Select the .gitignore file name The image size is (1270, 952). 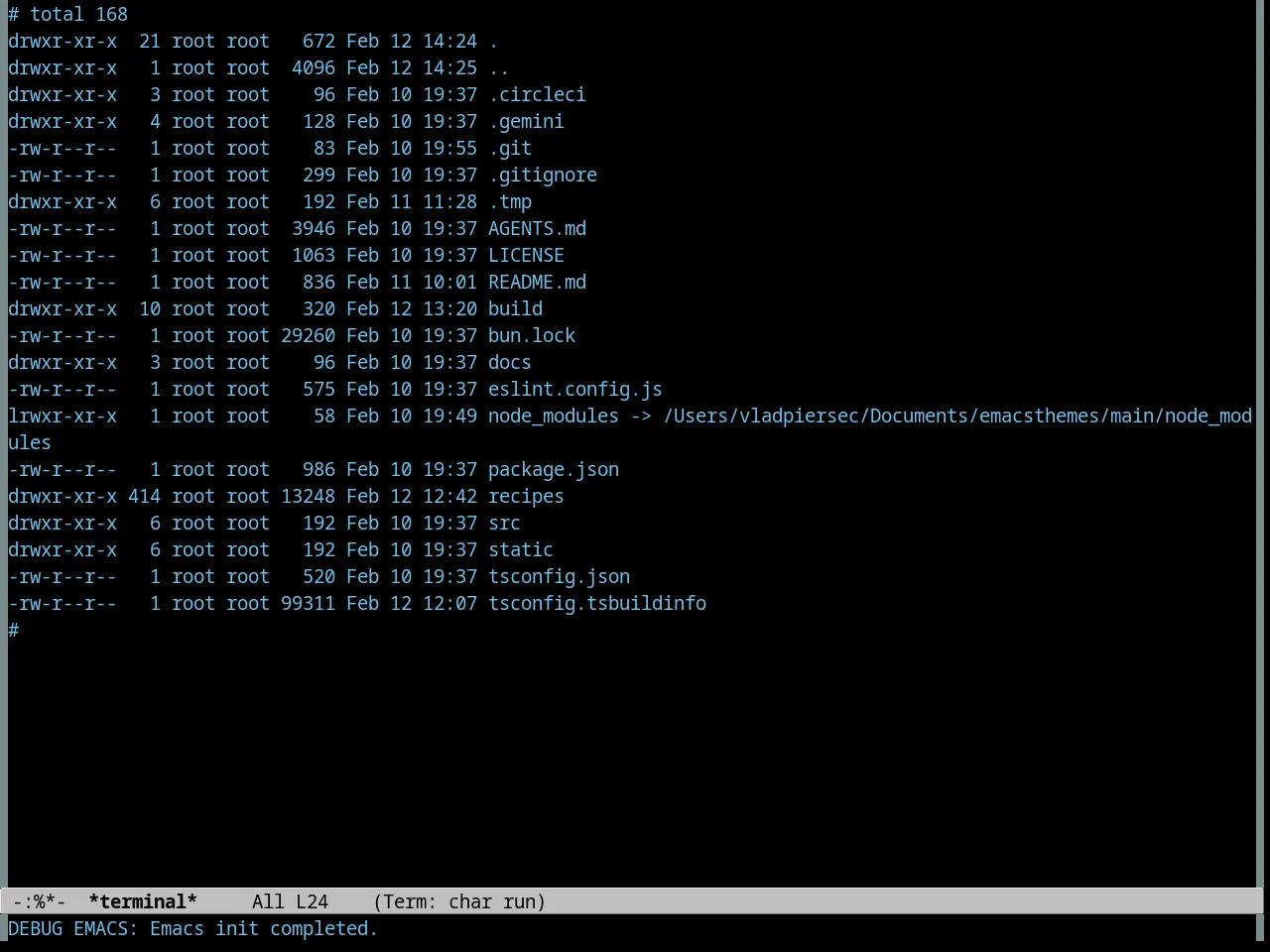pos(543,175)
